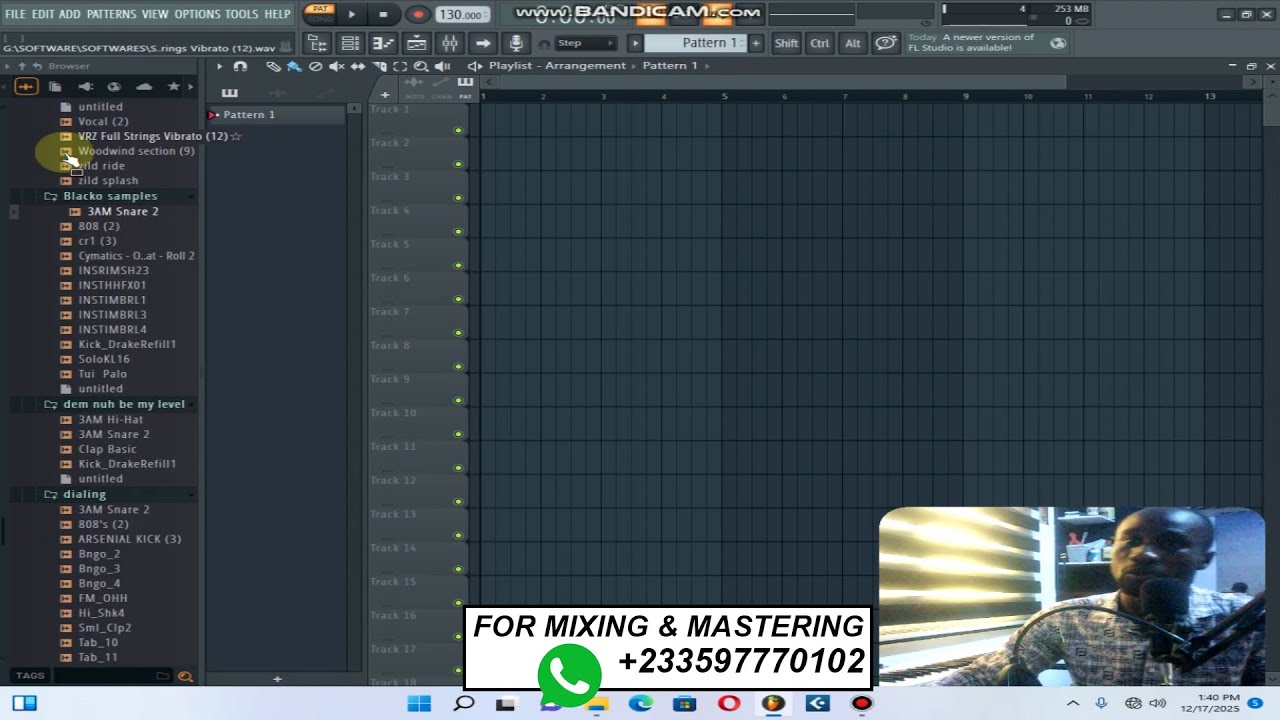Add a new pattern with the plus button
This screenshot has height=720, width=1280.
pyautogui.click(x=756, y=43)
